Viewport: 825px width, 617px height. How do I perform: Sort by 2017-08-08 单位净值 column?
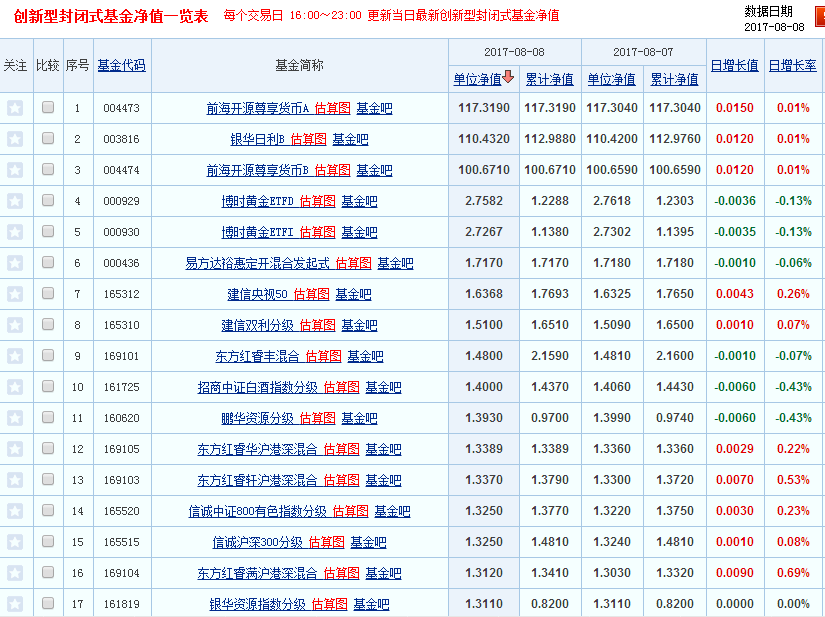477,79
